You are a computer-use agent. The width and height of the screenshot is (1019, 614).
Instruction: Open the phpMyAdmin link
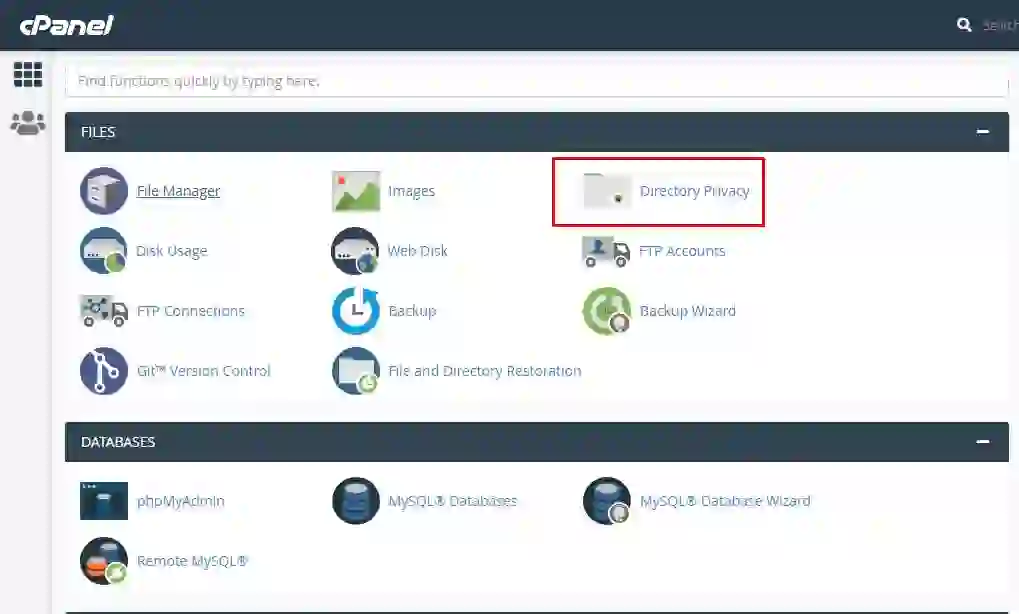181,501
